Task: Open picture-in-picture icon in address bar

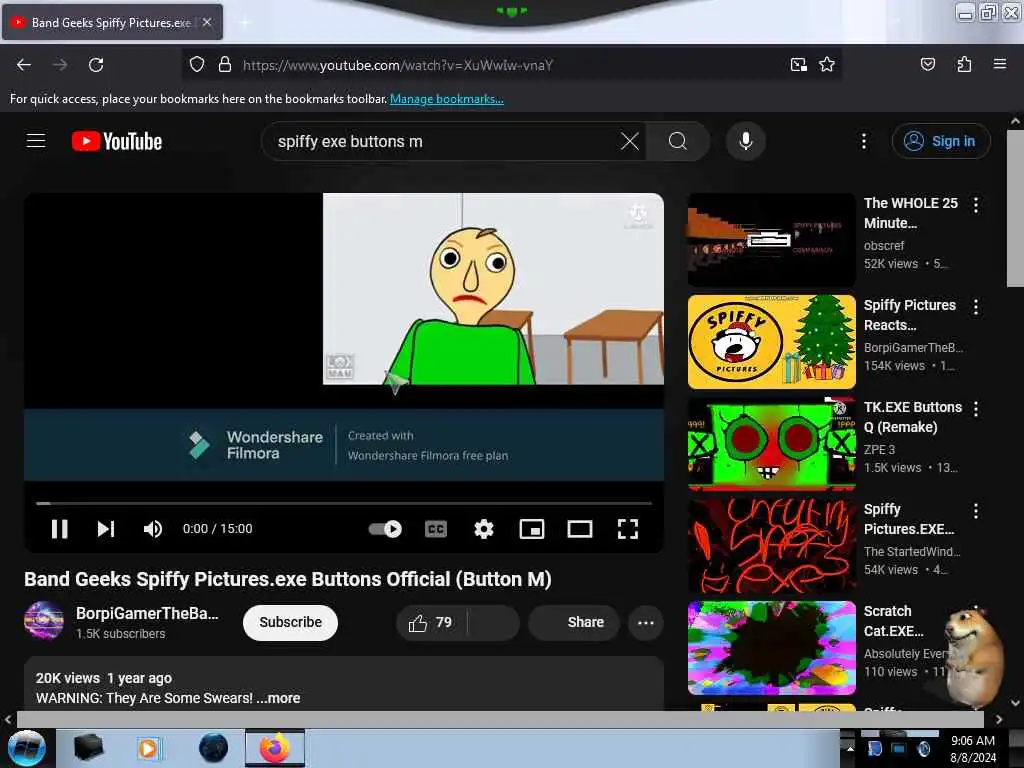Action: [x=798, y=65]
